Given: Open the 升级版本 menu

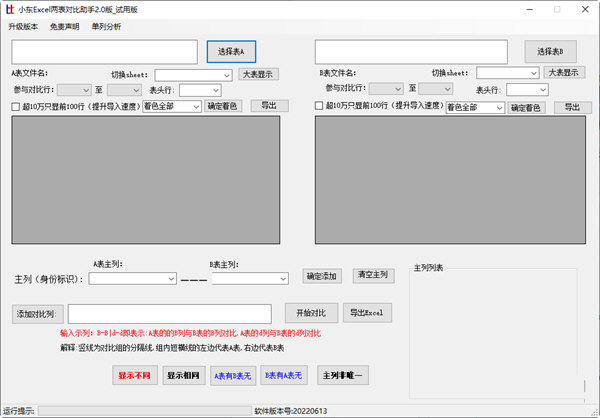Looking at the screenshot, I should click(x=23, y=26).
